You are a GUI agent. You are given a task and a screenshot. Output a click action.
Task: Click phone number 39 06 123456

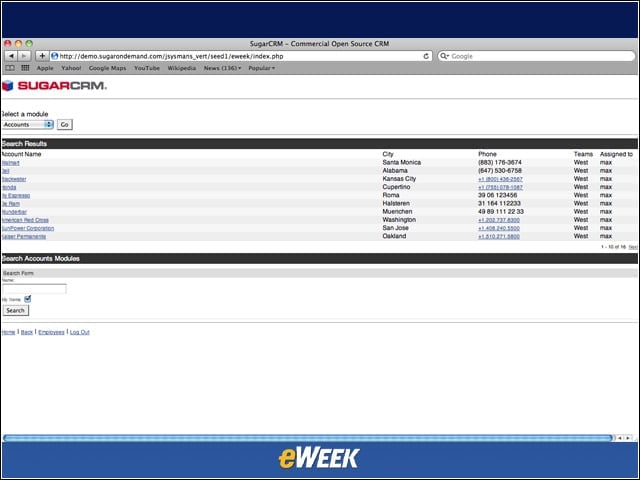497,195
